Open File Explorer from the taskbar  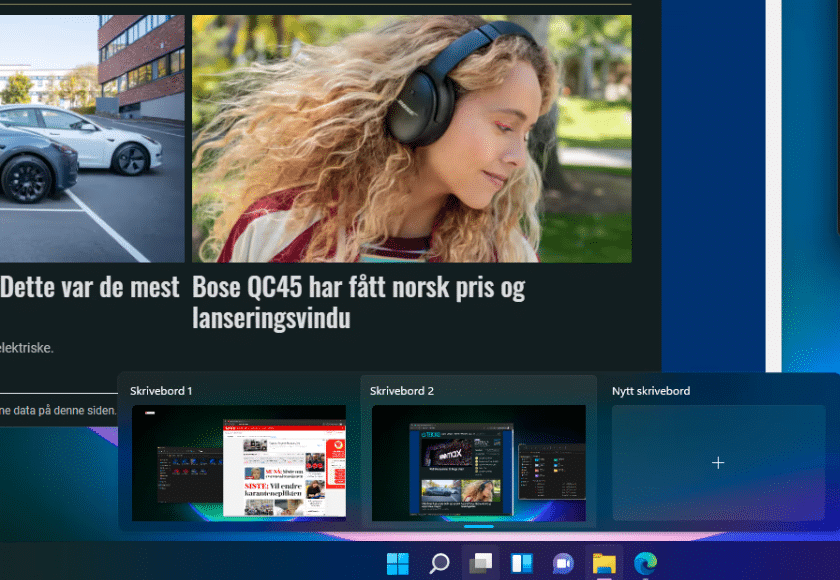[604, 563]
